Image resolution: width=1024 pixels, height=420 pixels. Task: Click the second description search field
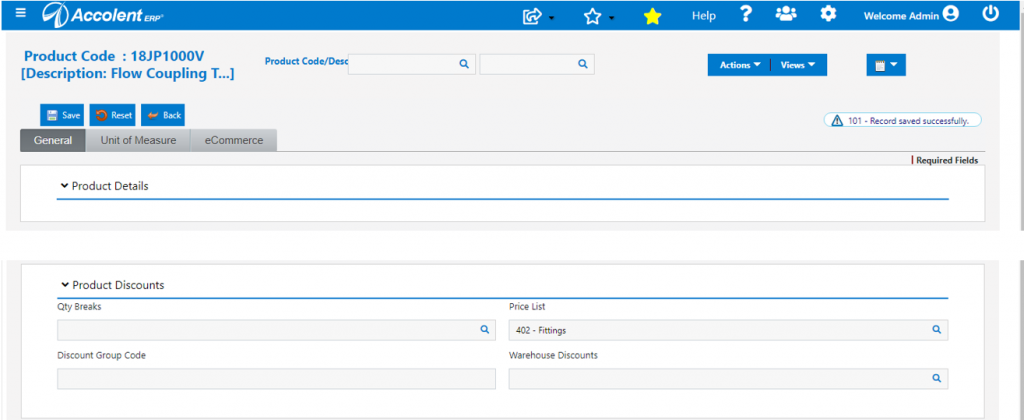coord(537,64)
